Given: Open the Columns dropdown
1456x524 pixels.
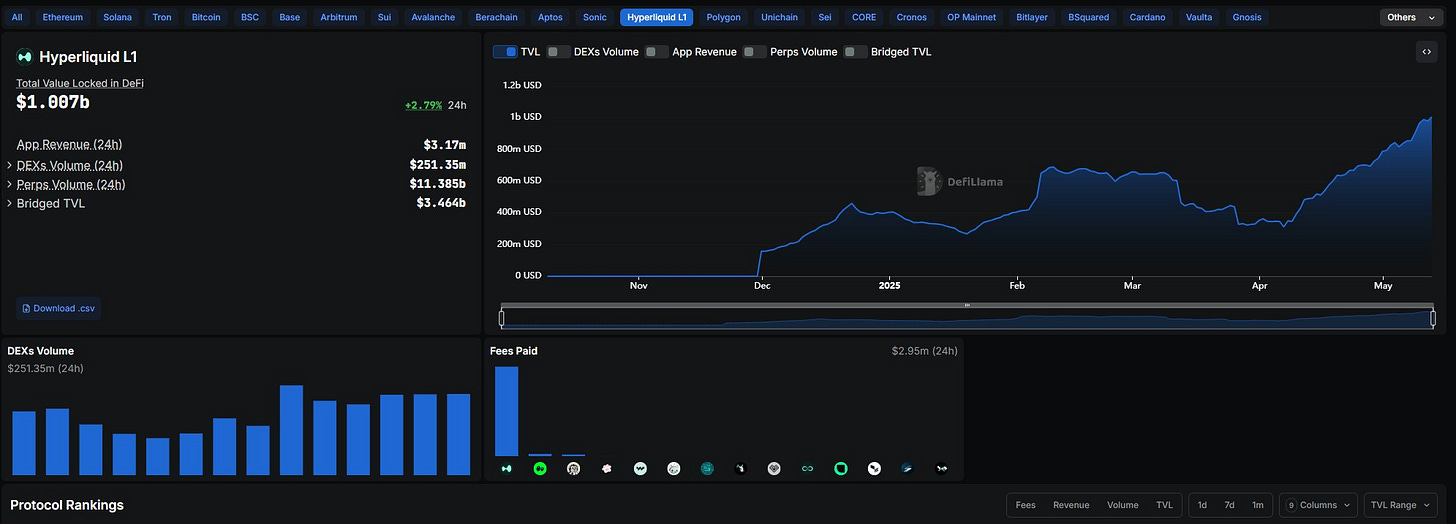Looking at the screenshot, I should pos(1318,505).
